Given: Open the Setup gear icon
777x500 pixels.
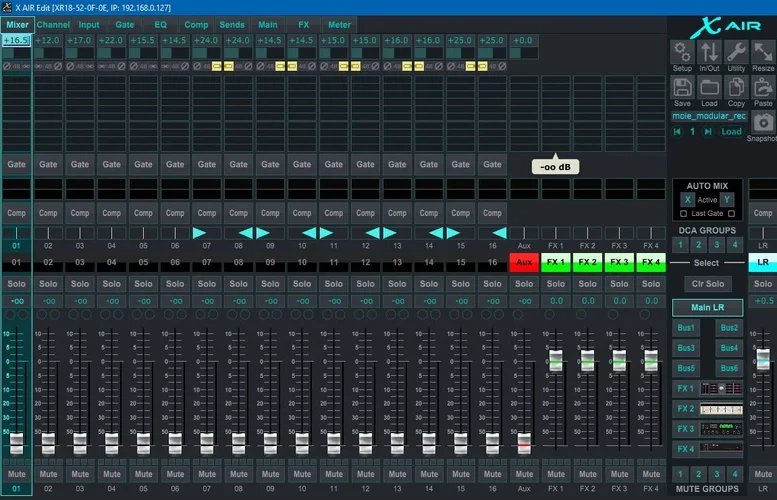Looking at the screenshot, I should [x=682, y=53].
